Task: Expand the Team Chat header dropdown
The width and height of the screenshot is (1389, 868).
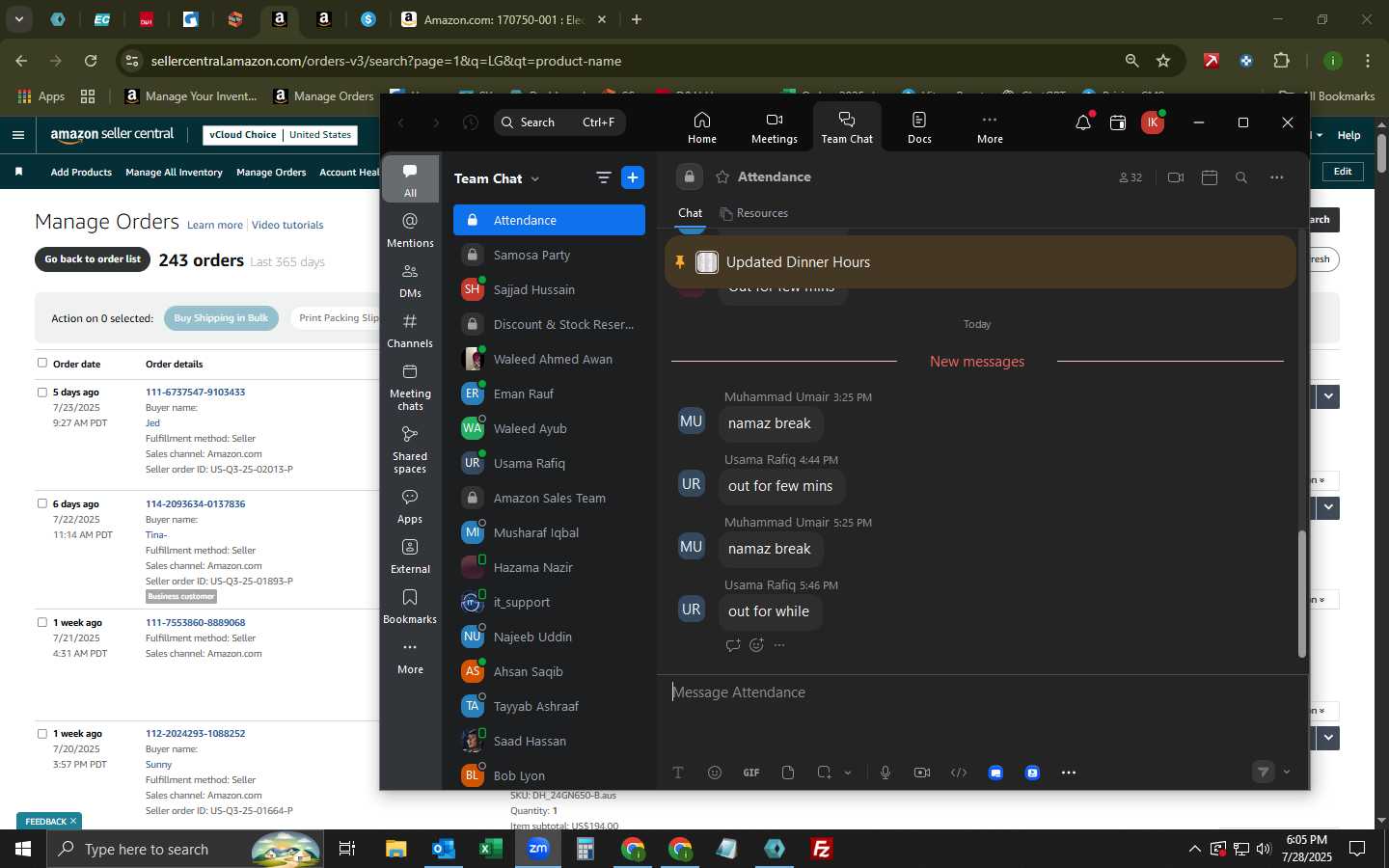Action: (x=535, y=178)
